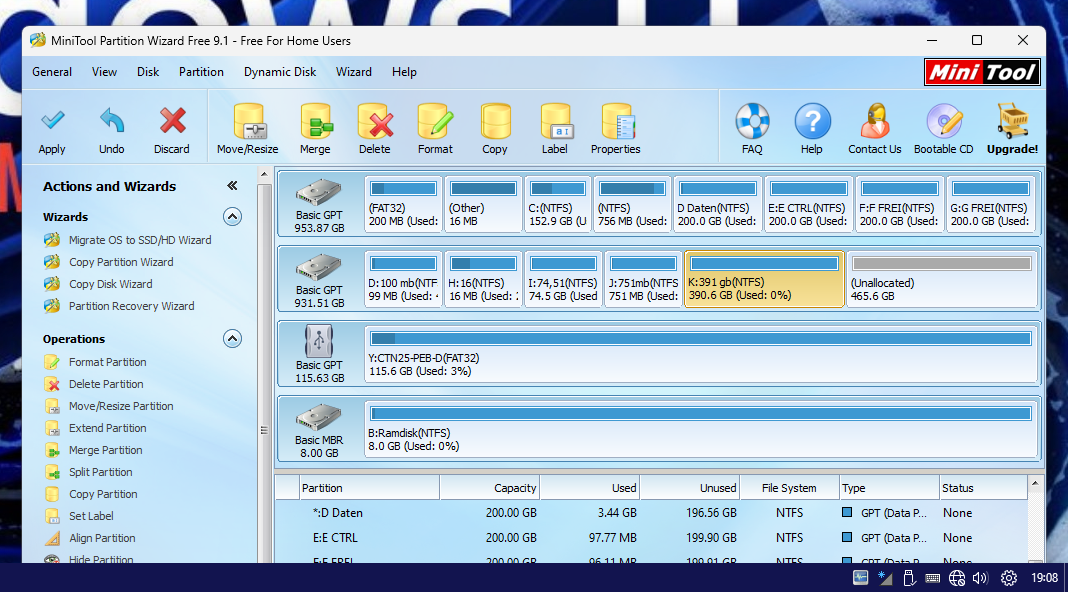Viewport: 1068px width, 592px height.
Task: Open the FAQ lifebuoy icon
Action: pyautogui.click(x=752, y=121)
